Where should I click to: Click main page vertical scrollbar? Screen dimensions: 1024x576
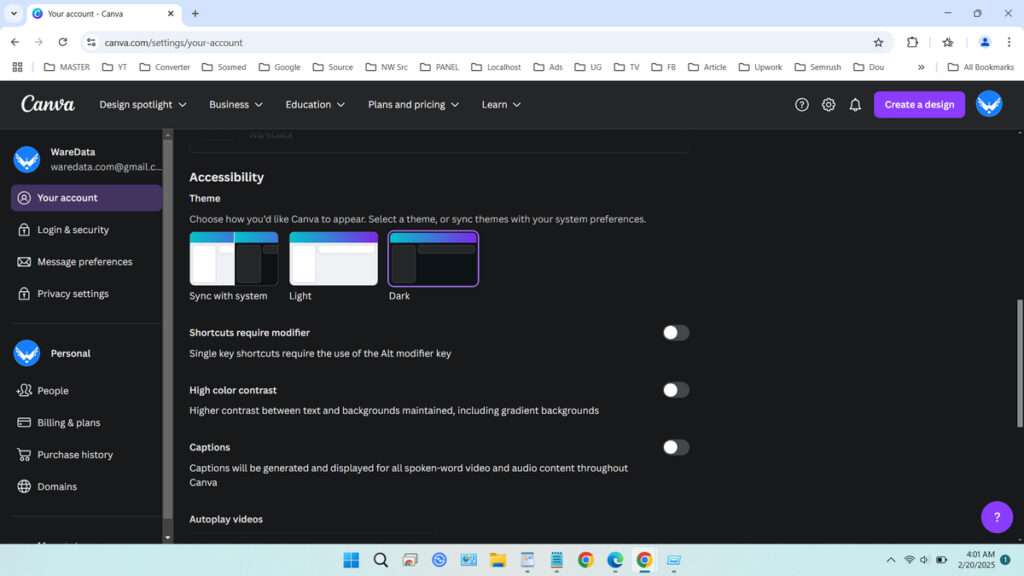(x=1019, y=364)
